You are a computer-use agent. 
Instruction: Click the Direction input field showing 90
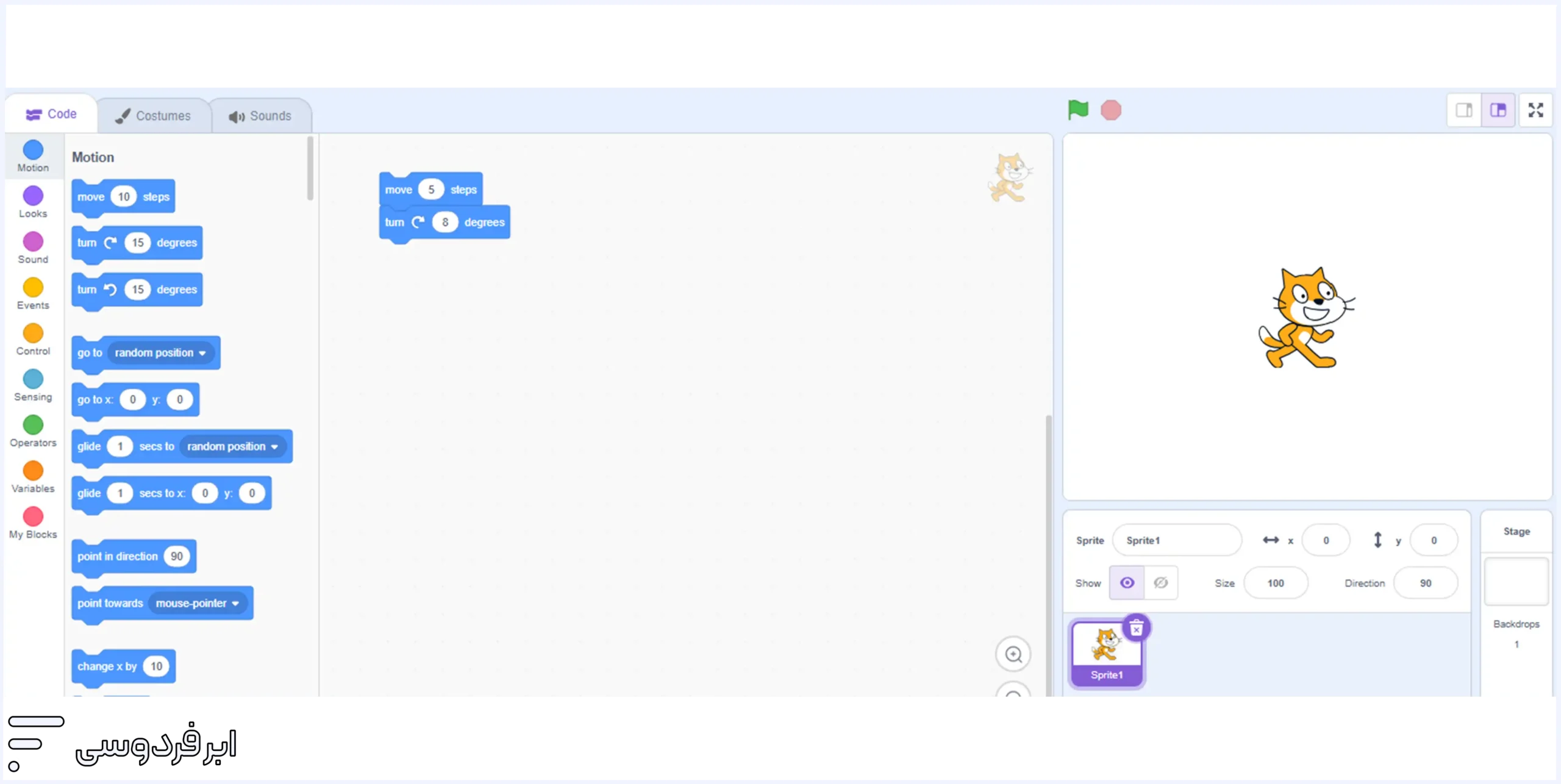(1425, 583)
